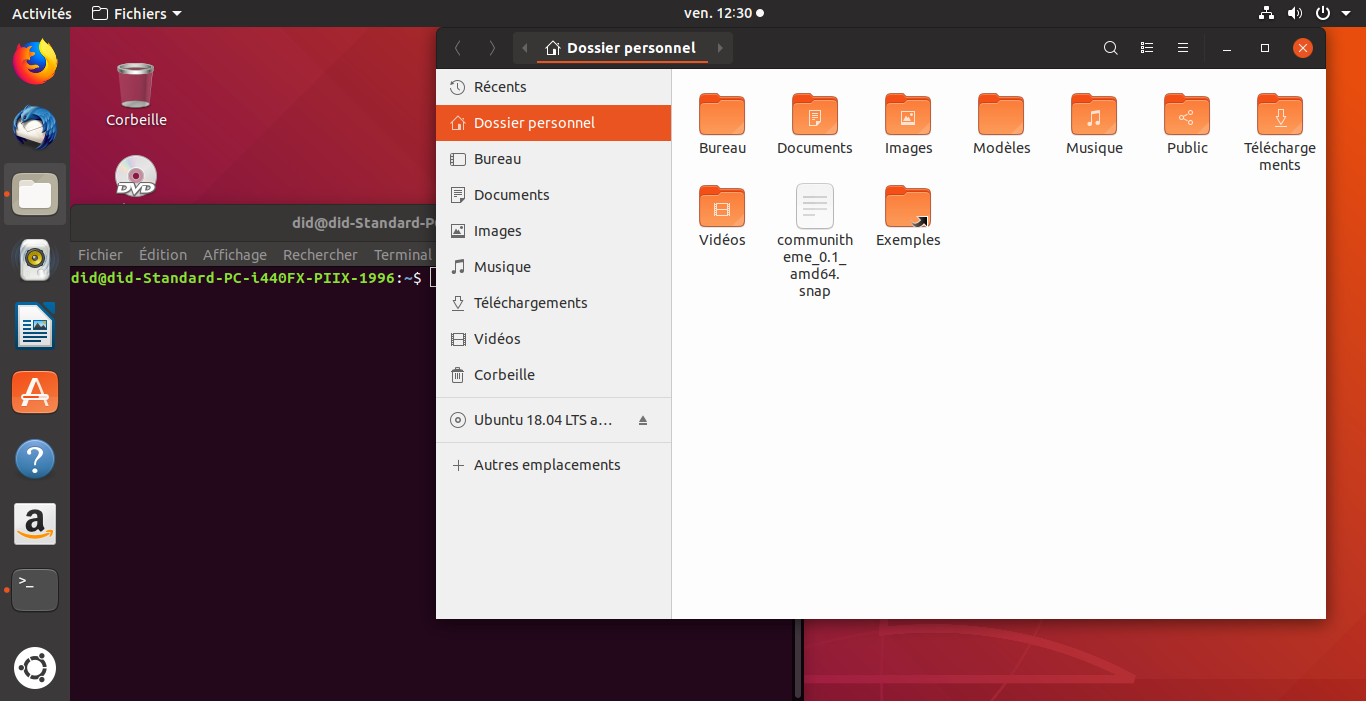Open the Terminal menu in Terminal window

[x=402, y=255]
